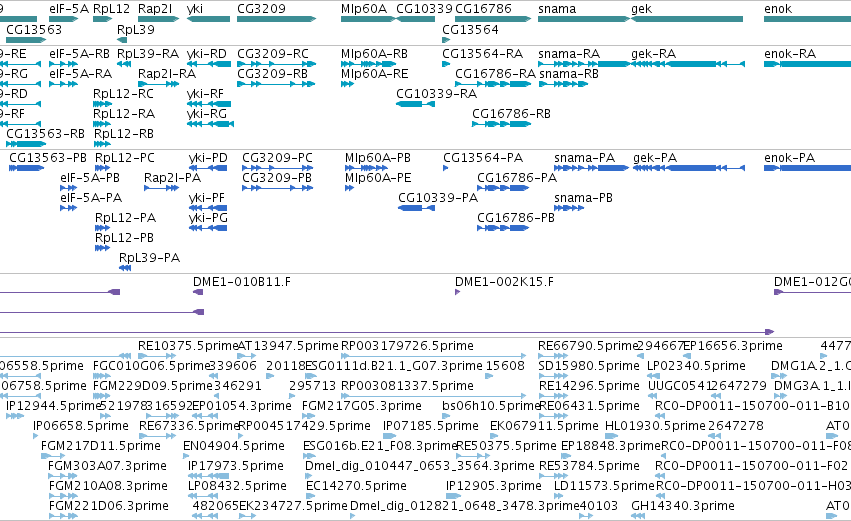Click protein label RpL12-PC

[x=125, y=158]
